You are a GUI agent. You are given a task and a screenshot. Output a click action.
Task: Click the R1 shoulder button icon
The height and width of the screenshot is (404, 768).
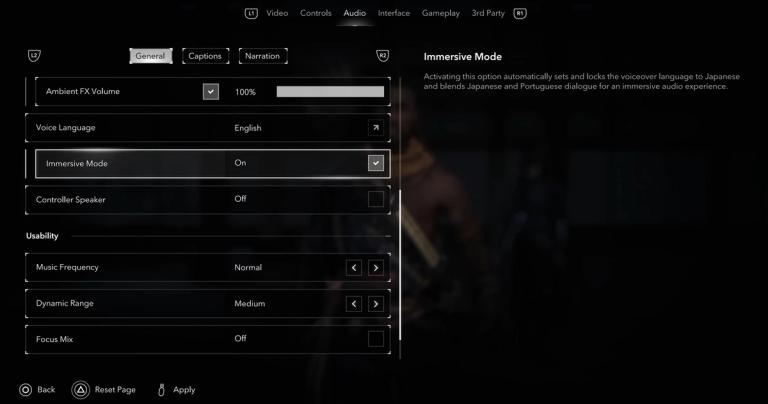[520, 13]
